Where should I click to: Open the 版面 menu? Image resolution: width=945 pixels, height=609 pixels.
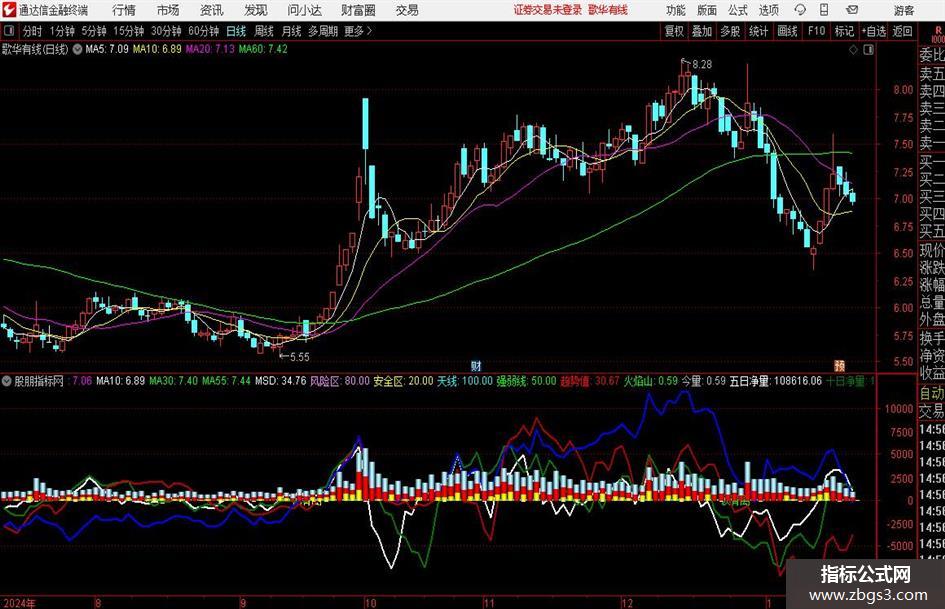[x=706, y=10]
